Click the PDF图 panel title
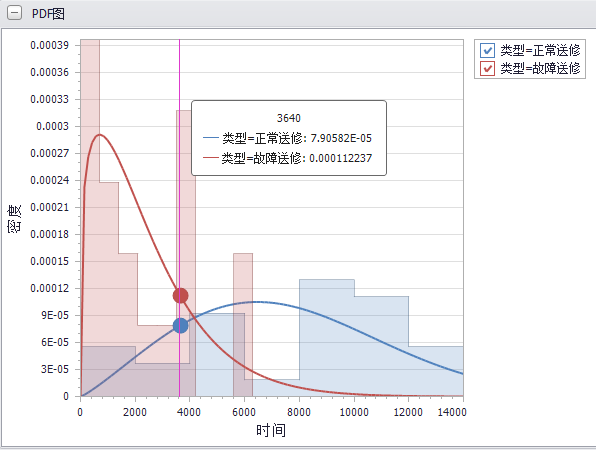Screen dimensions: 596x450 (48, 14)
